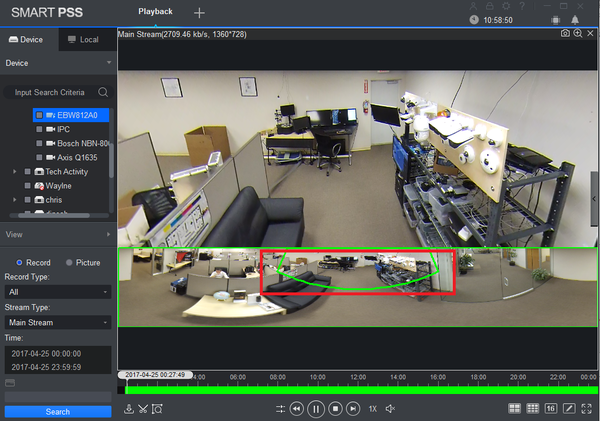Take snapshot with camera icon
This screenshot has width=600, height=421.
565,34
